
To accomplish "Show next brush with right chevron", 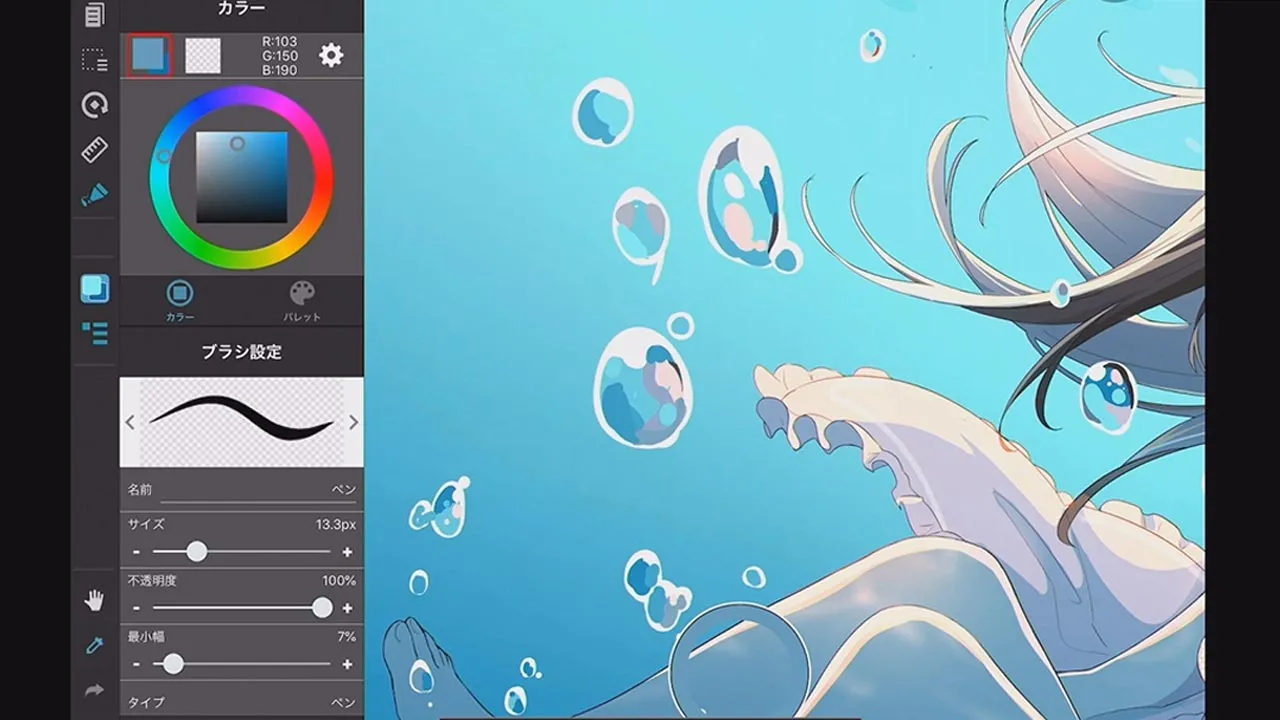I will 353,423.
